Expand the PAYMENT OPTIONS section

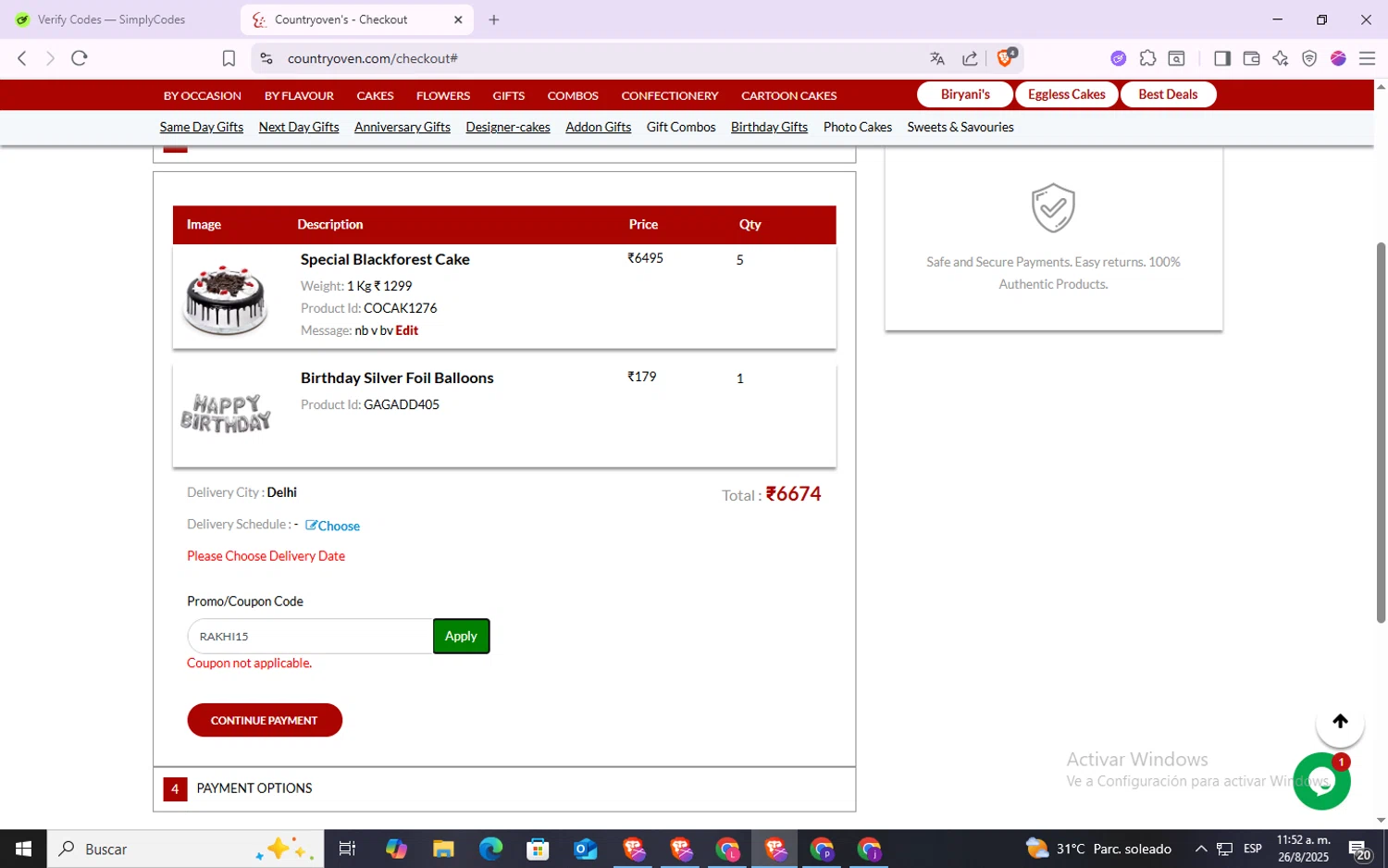point(504,788)
